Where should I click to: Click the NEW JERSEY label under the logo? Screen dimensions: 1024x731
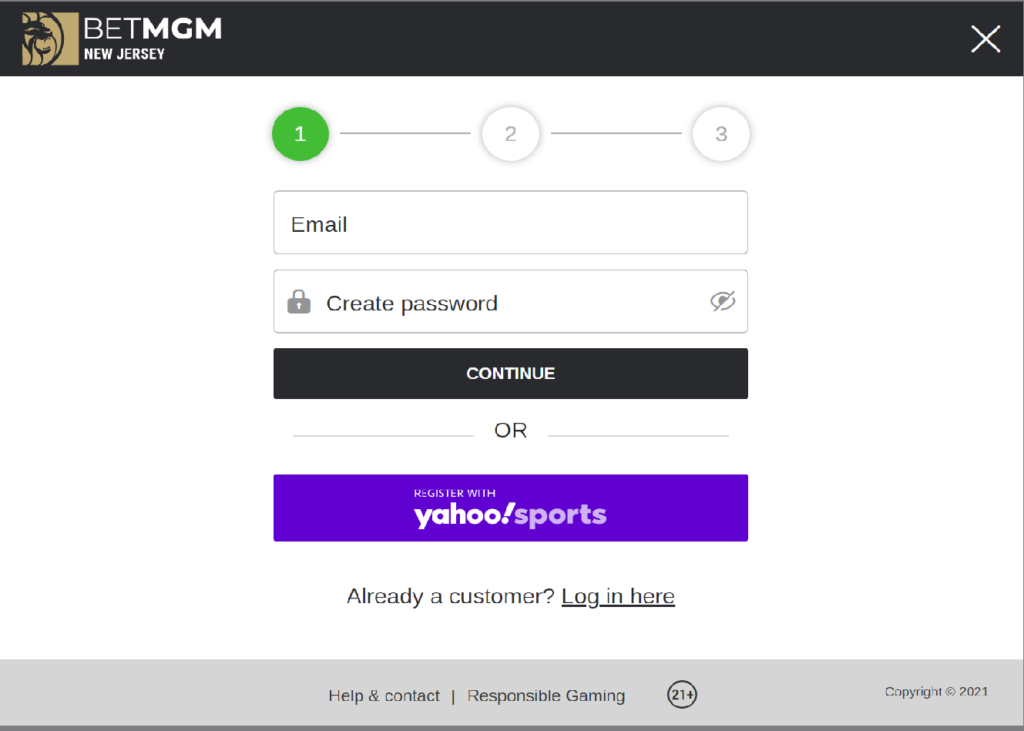point(124,54)
